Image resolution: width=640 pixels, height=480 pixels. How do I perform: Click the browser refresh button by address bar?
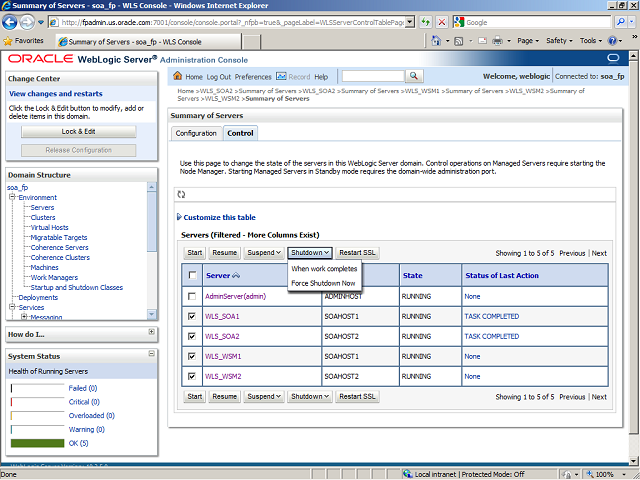(427, 22)
